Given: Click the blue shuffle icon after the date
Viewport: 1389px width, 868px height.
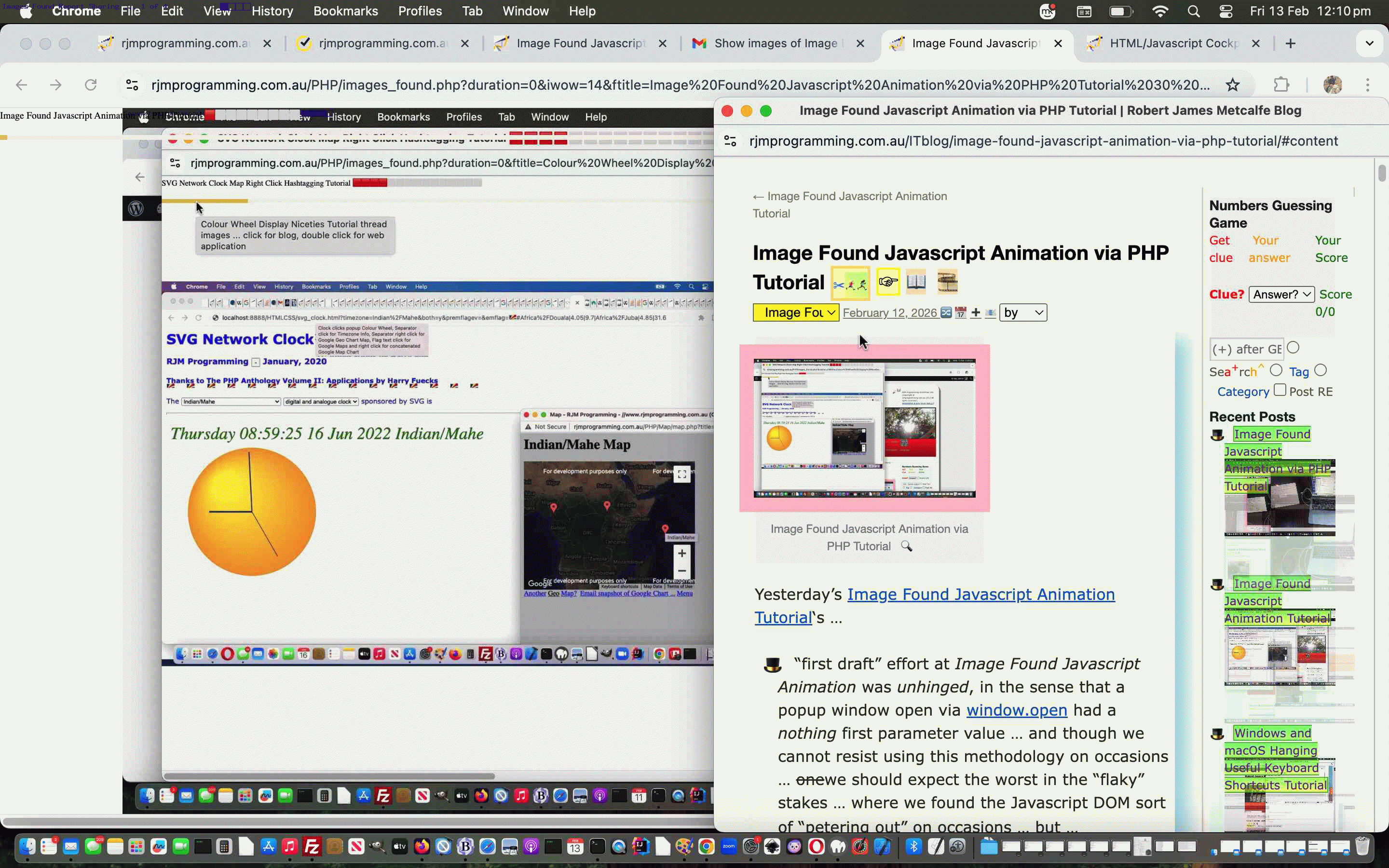Looking at the screenshot, I should click(x=946, y=313).
